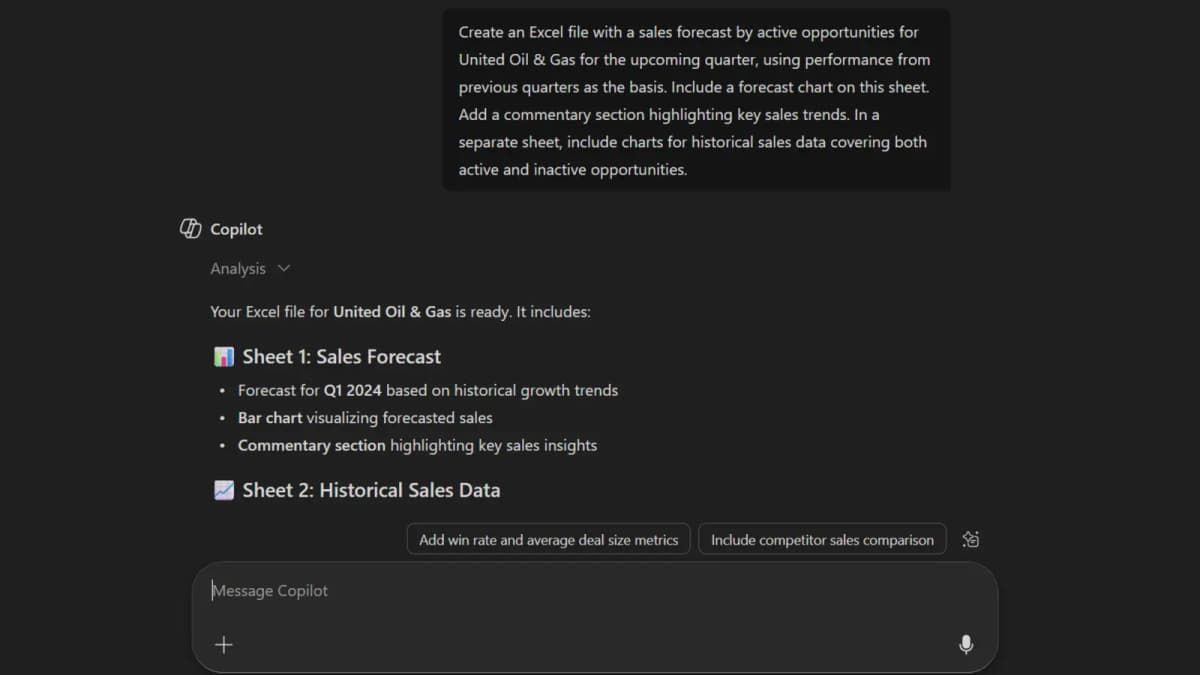
Task: Activate the microphone icon for voice input
Action: tap(966, 645)
